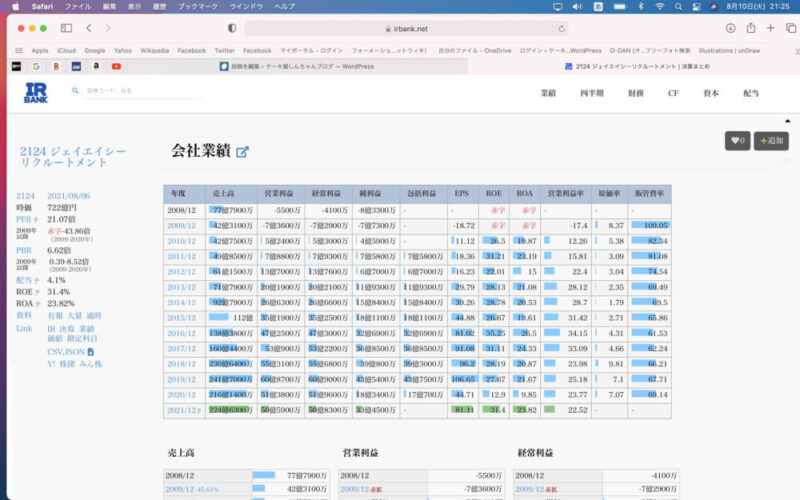Click the Twitter bookmark
Screen dimensions: 800x500
coord(224,51)
